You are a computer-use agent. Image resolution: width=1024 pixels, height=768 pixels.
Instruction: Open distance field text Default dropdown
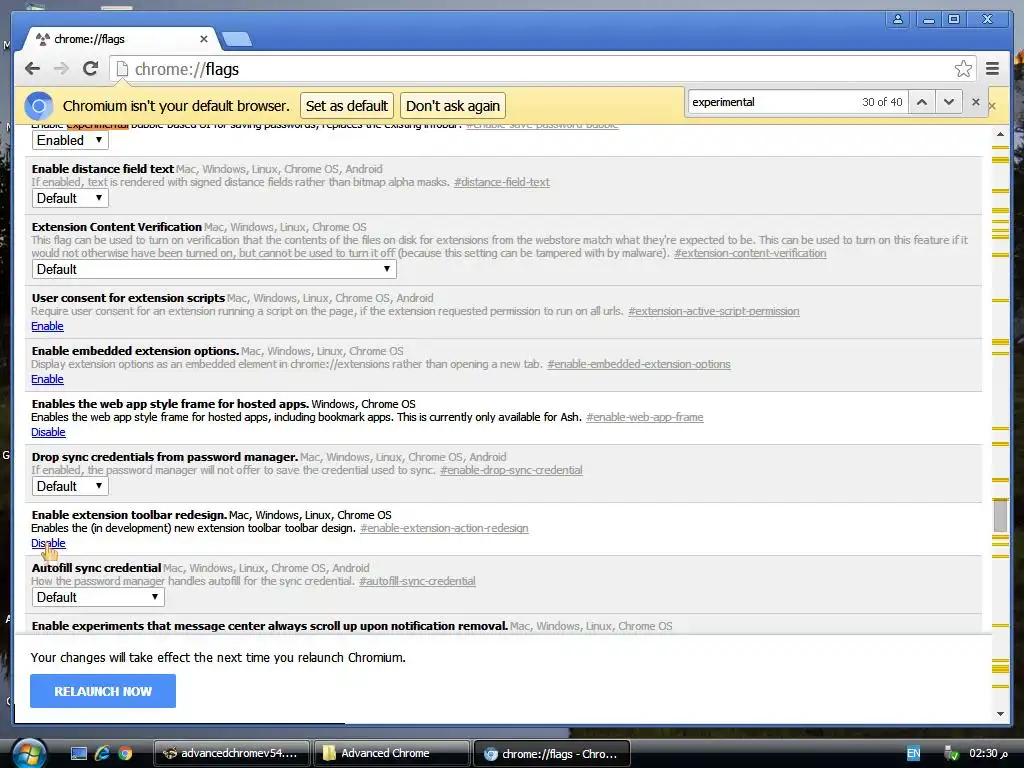tap(70, 199)
